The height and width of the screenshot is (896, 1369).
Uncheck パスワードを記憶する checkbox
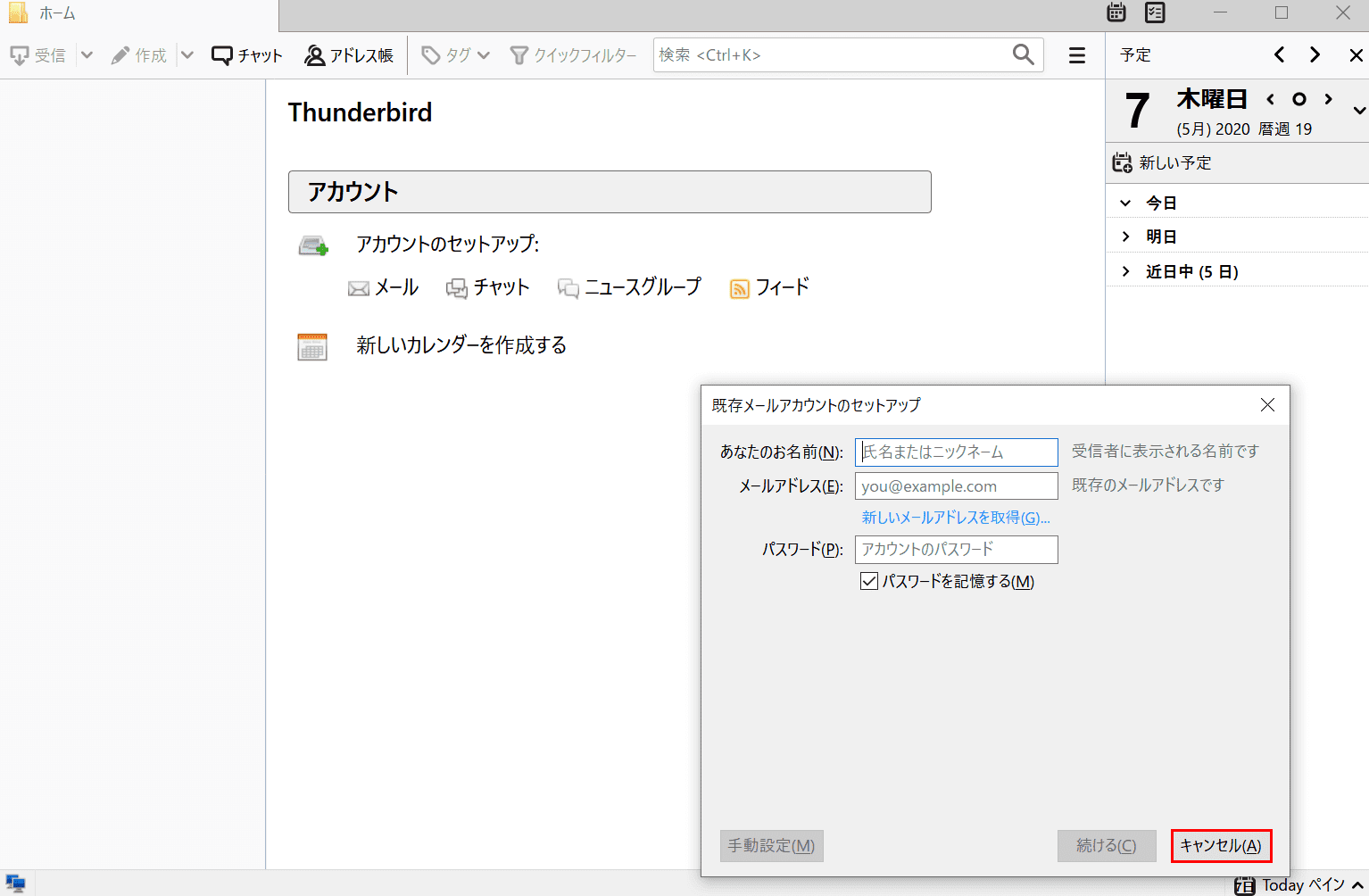869,582
